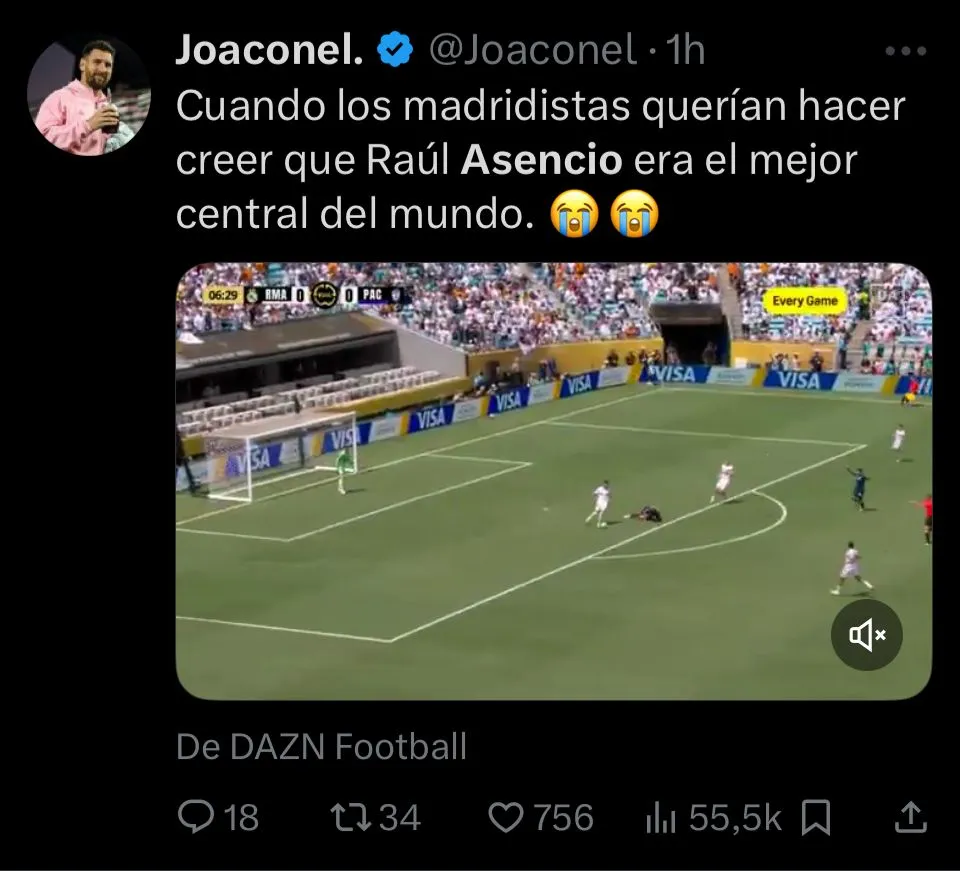Screen dimensions: 960x871
Task: Open the reply comment icon
Action: coord(195,817)
